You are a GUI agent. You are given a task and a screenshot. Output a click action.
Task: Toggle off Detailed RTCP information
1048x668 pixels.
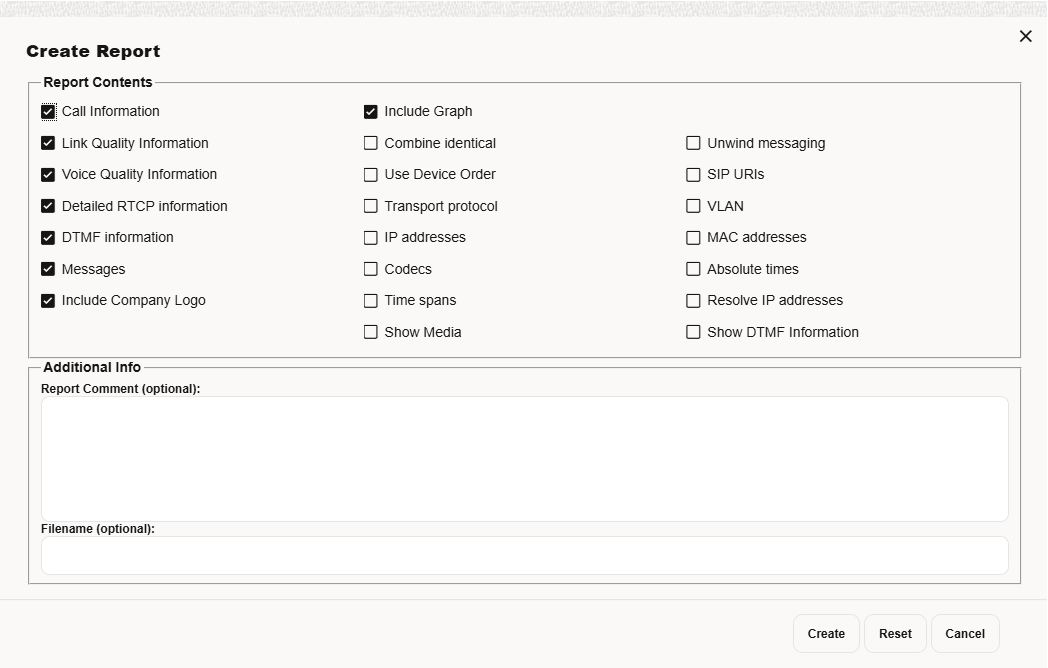(x=47, y=206)
